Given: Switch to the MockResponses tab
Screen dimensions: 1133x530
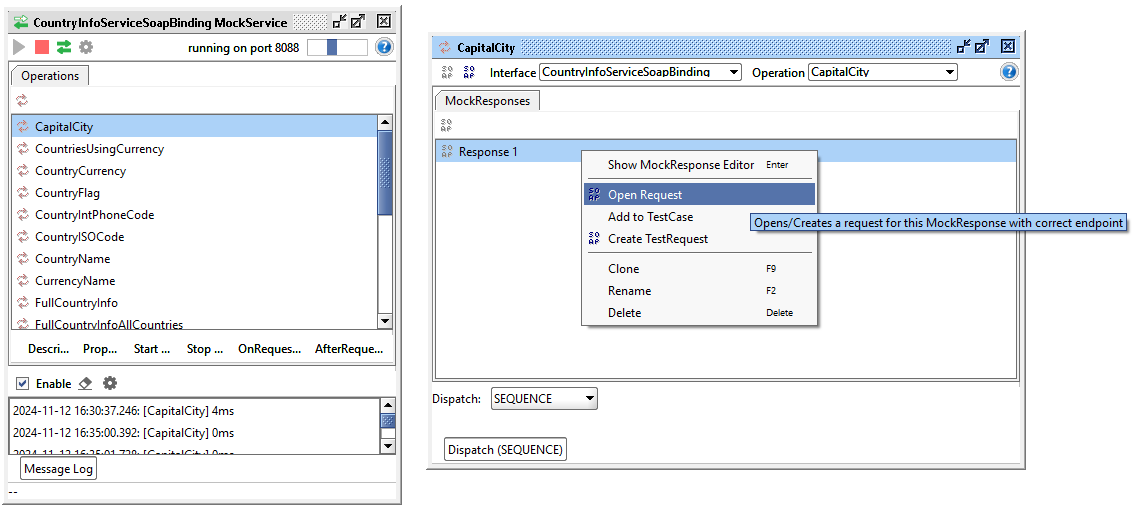Looking at the screenshot, I should (x=487, y=101).
